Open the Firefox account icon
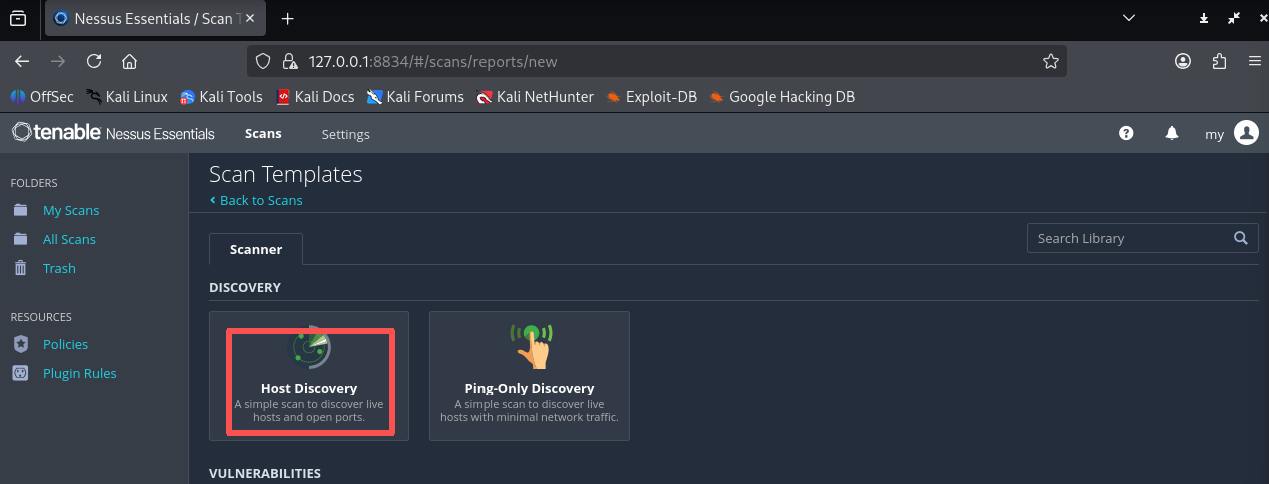 pos(1183,61)
